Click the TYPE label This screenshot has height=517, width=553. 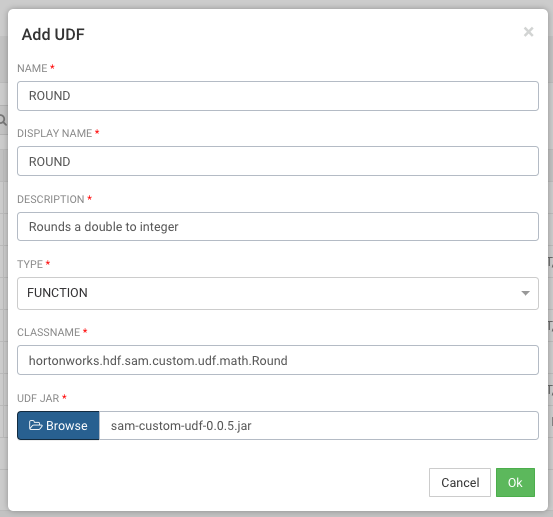30,264
